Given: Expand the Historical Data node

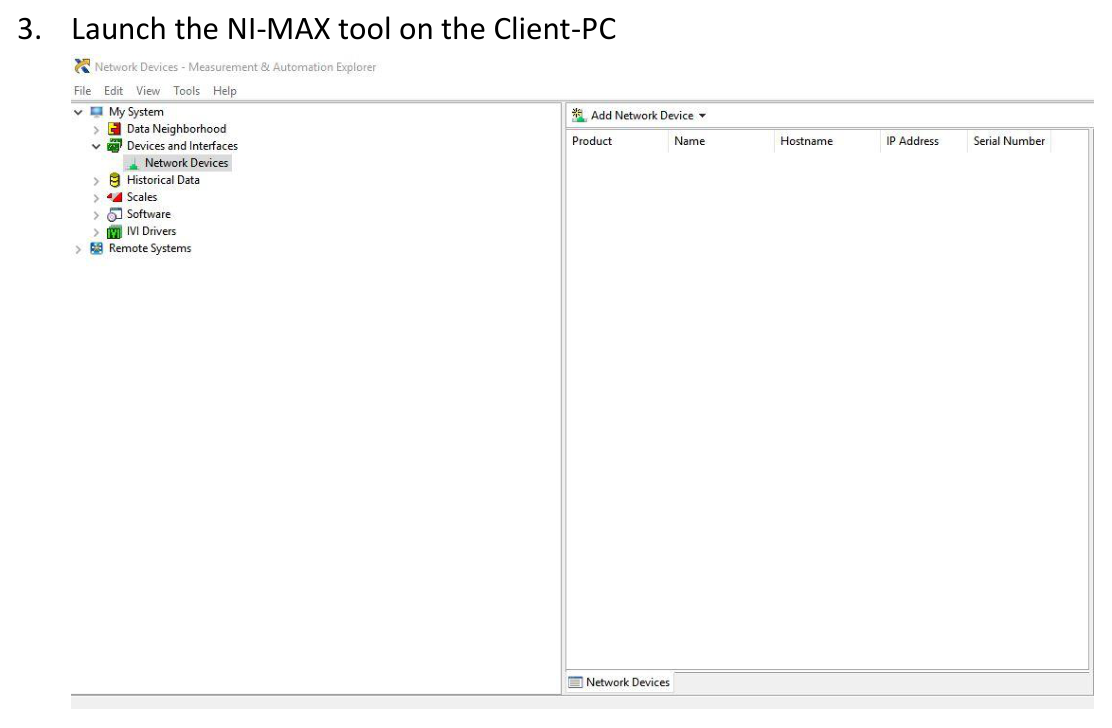Looking at the screenshot, I should point(96,181).
